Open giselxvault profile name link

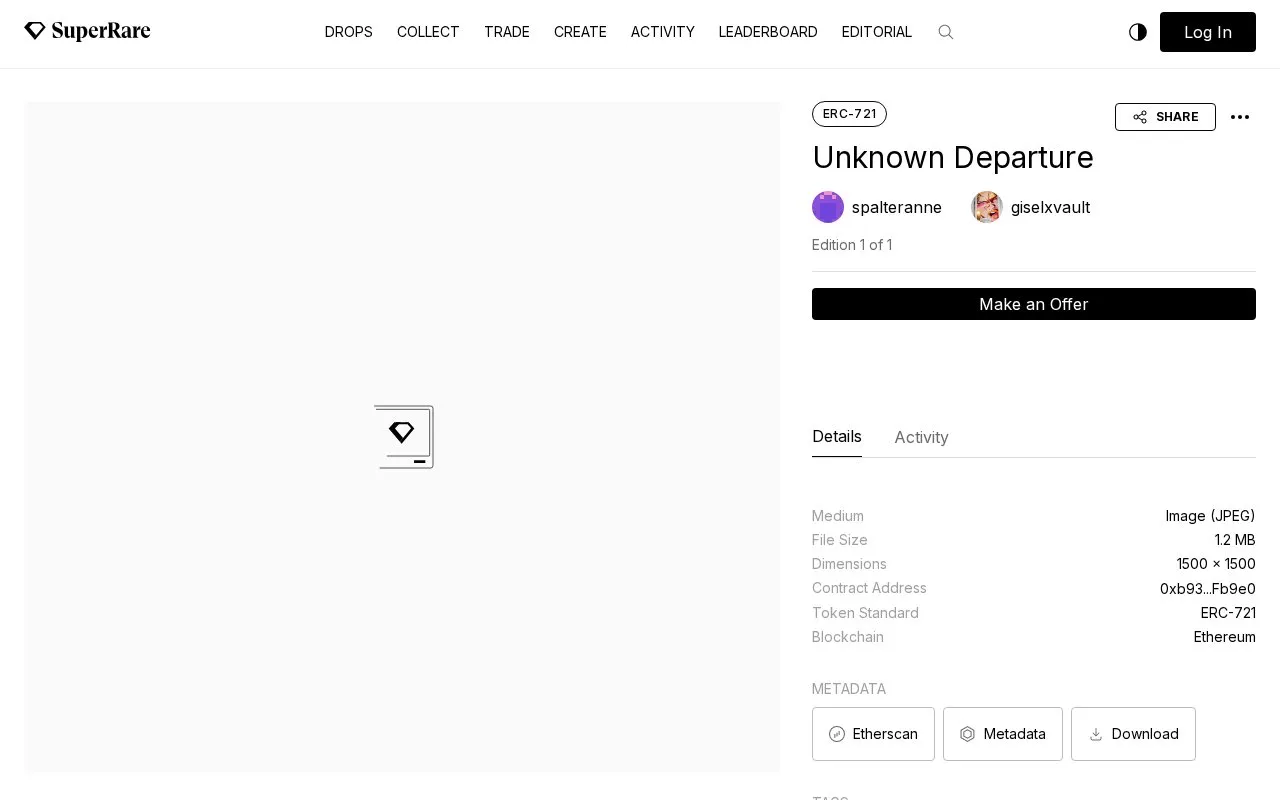click(1050, 207)
